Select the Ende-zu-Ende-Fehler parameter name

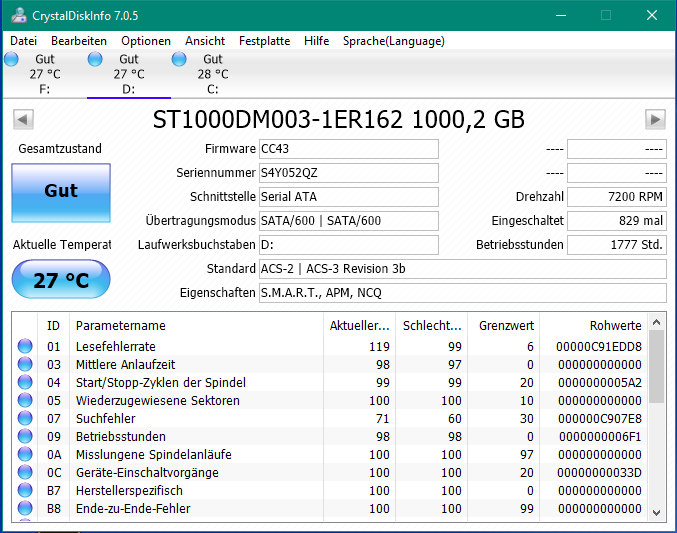click(133, 508)
